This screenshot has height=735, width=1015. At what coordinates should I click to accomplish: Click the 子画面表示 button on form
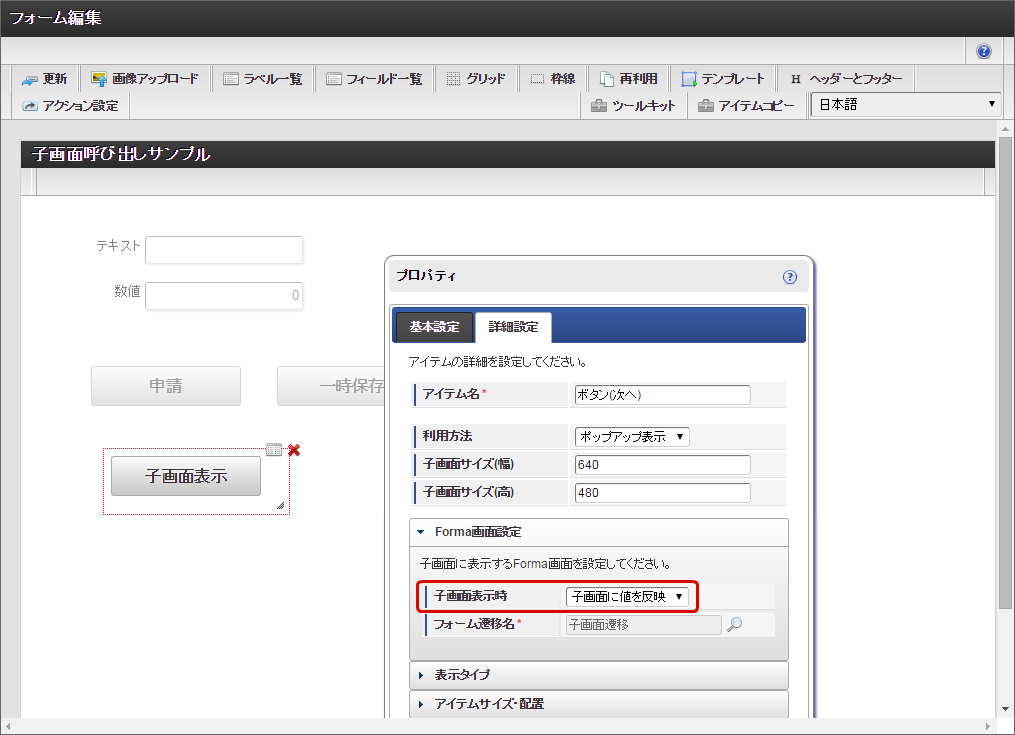click(x=186, y=476)
